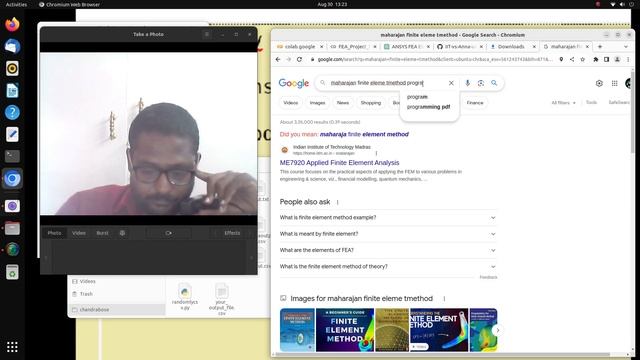Open Activities overview
The image size is (640, 360).
click(x=16, y=4)
